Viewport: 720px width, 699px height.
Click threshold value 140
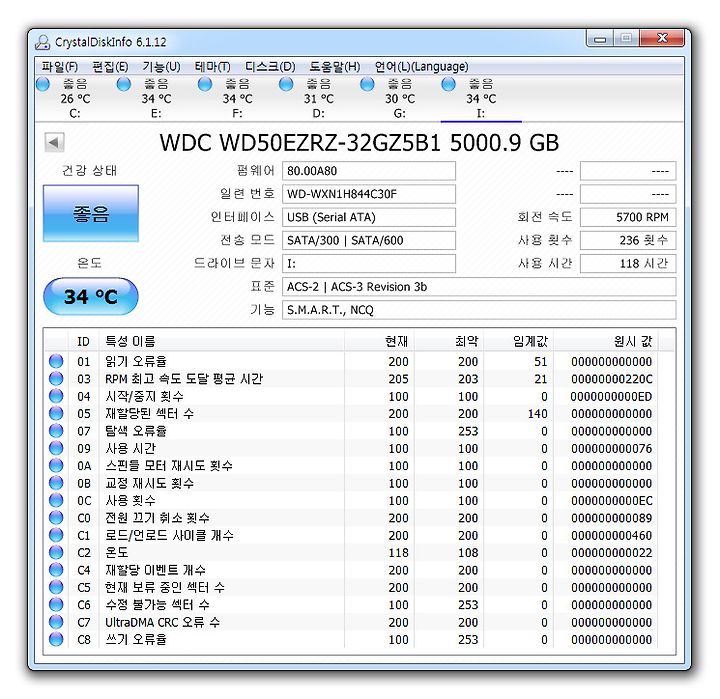(x=537, y=413)
